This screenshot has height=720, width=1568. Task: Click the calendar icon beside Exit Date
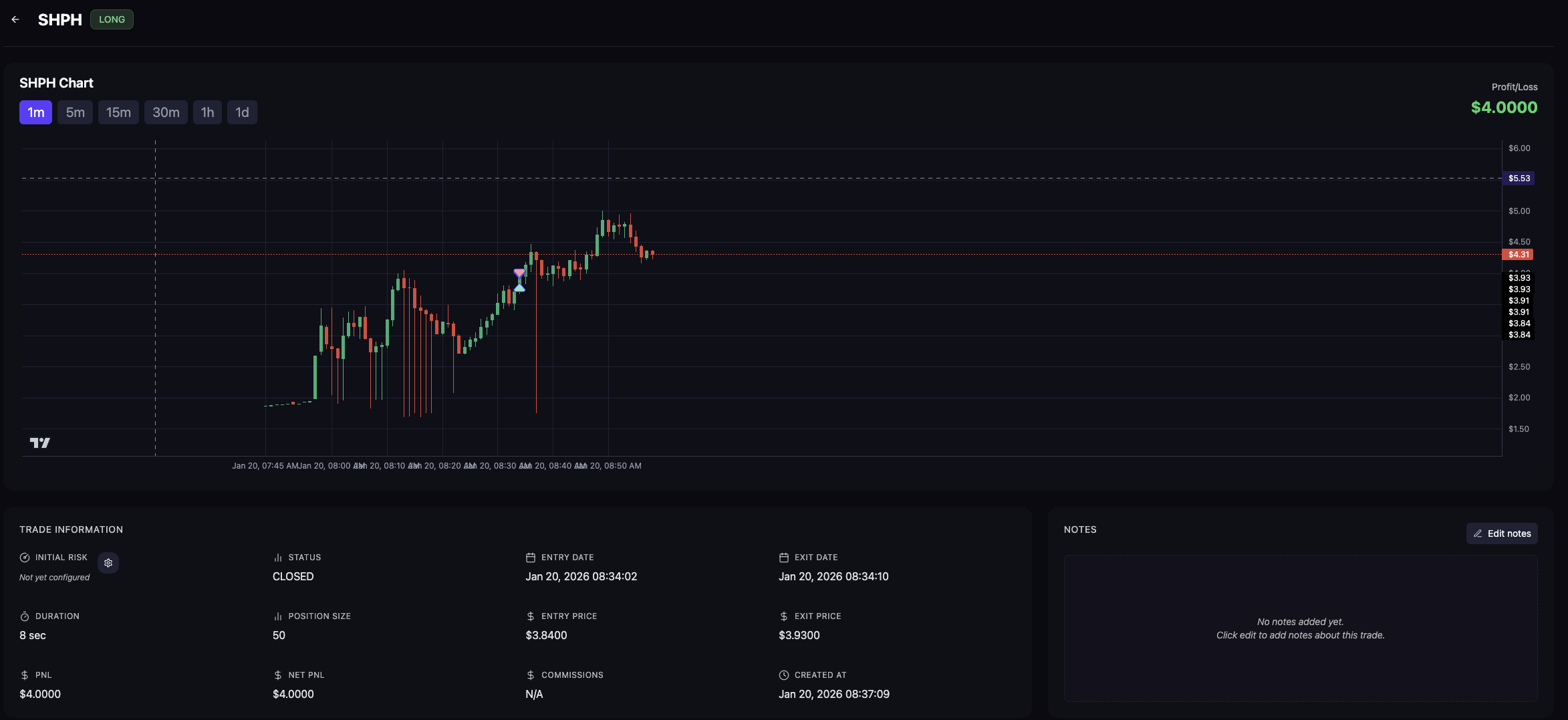pyautogui.click(x=784, y=558)
